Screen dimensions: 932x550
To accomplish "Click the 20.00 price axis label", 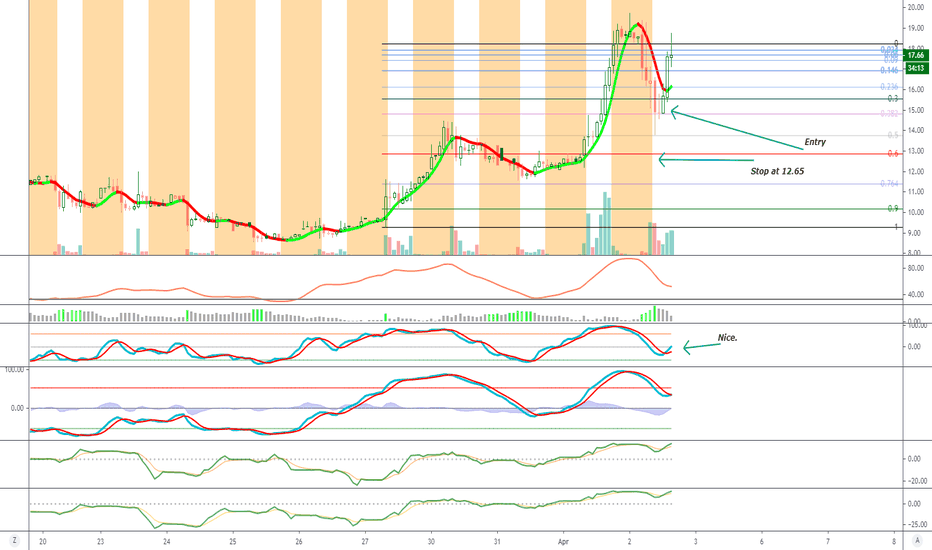I will pos(915,7).
